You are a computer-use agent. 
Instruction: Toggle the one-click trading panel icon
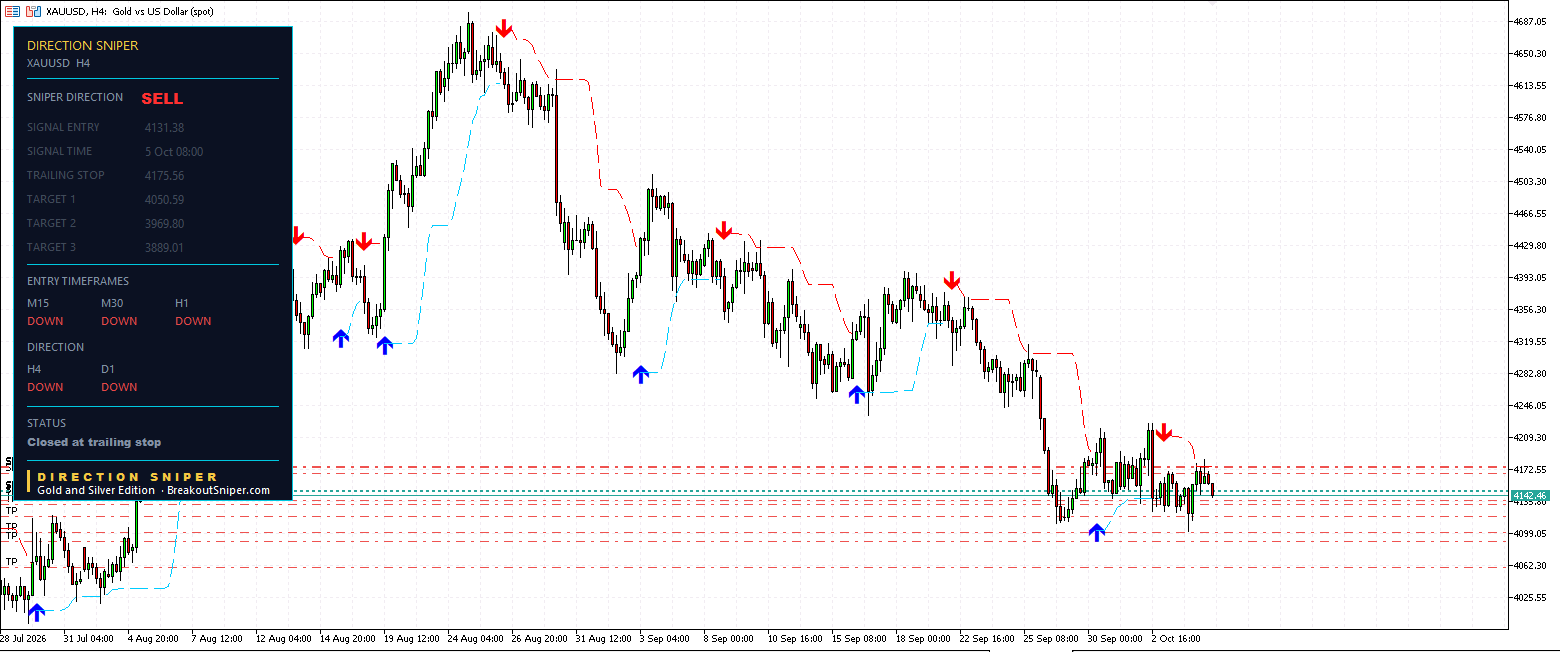[x=33, y=10]
